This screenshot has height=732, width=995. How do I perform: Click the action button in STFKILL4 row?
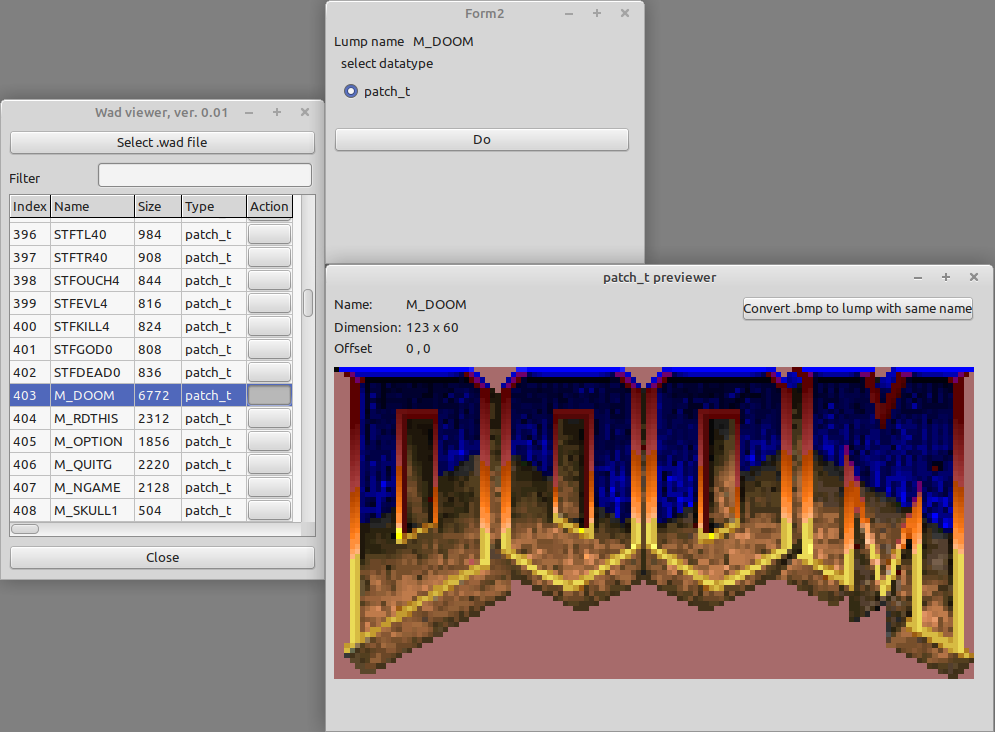click(x=269, y=326)
